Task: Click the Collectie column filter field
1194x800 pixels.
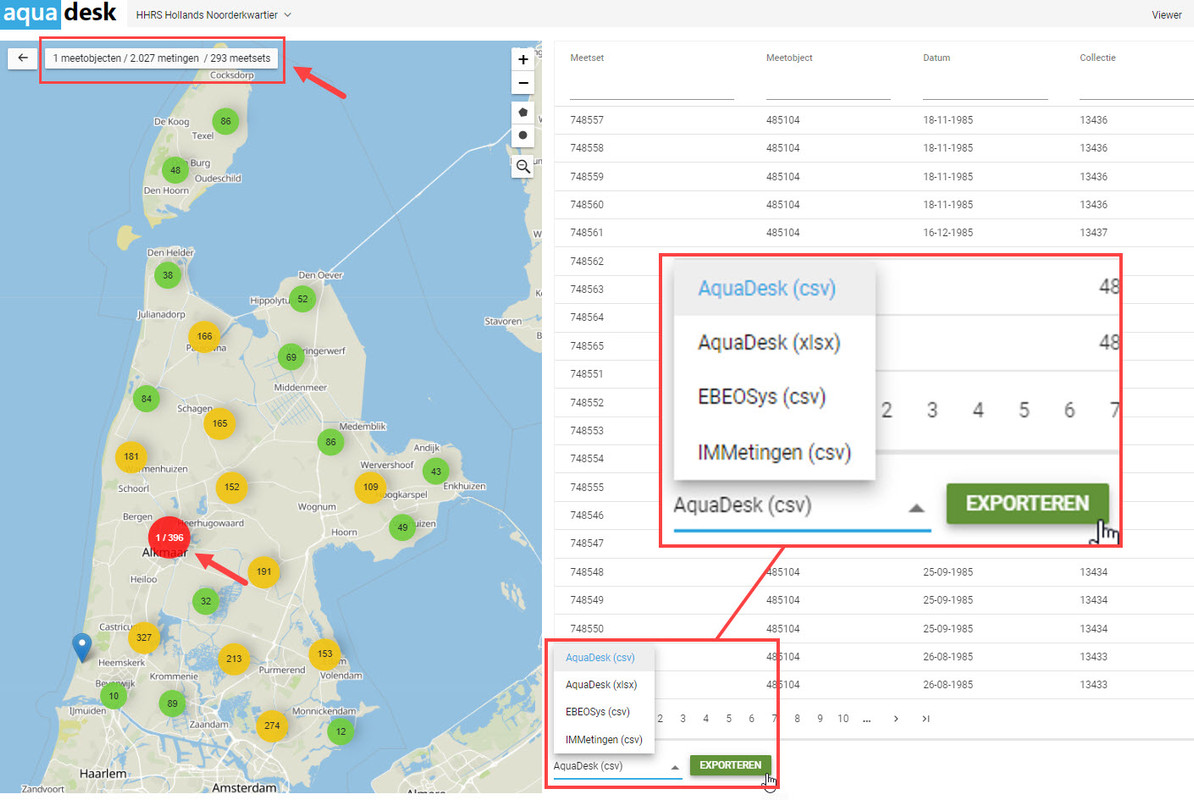Action: click(x=1136, y=90)
